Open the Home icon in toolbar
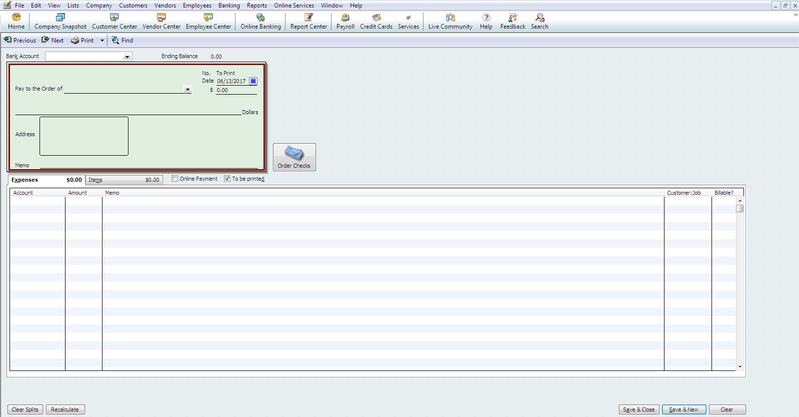 click(x=16, y=21)
